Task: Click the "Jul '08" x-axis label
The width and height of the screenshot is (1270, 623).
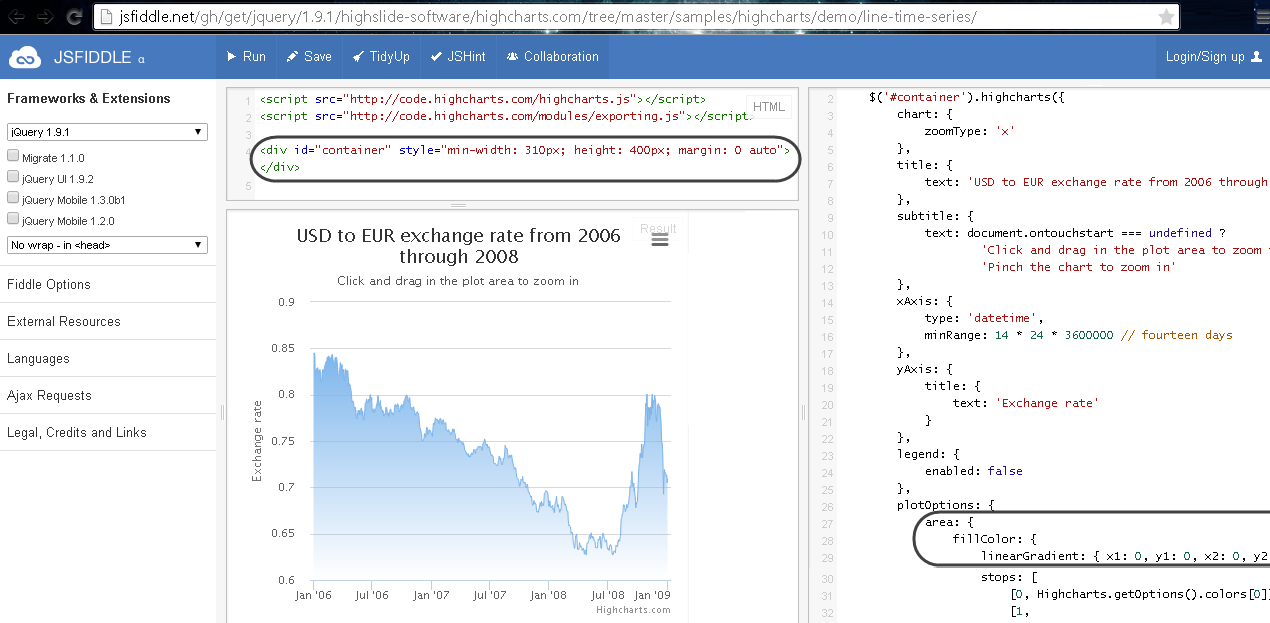Action: [608, 595]
